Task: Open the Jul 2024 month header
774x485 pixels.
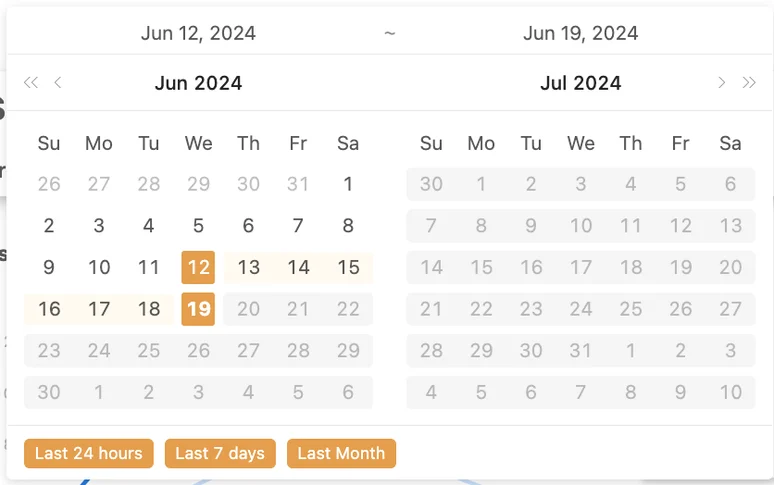Action: pos(580,83)
